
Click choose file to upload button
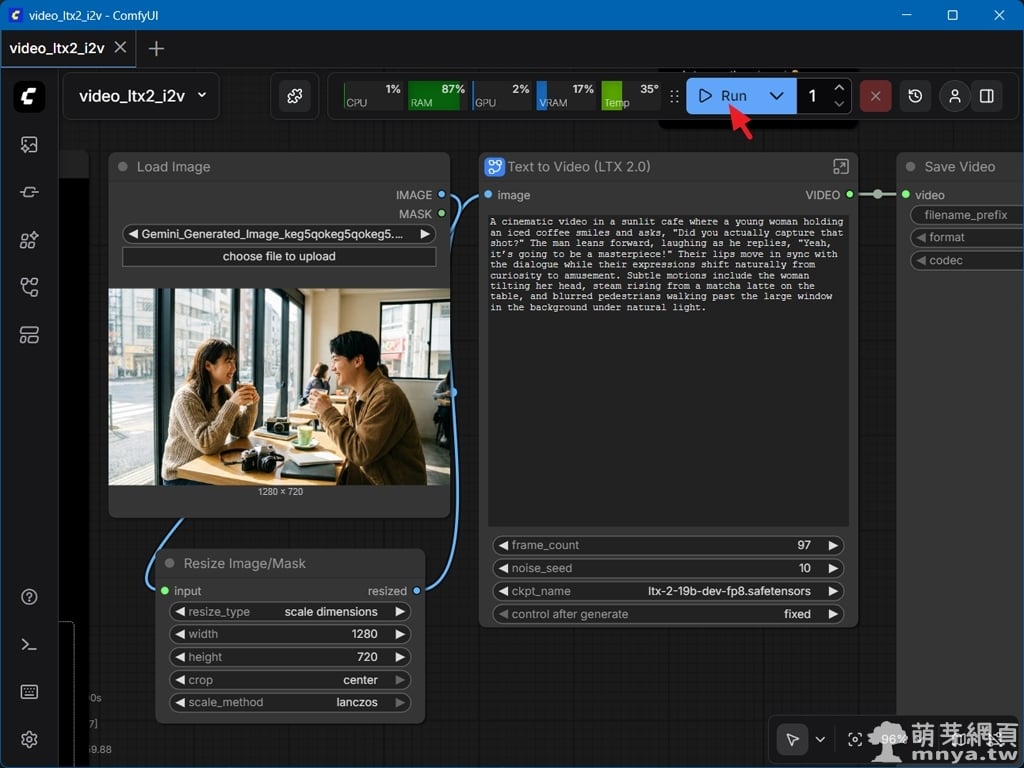tap(279, 257)
